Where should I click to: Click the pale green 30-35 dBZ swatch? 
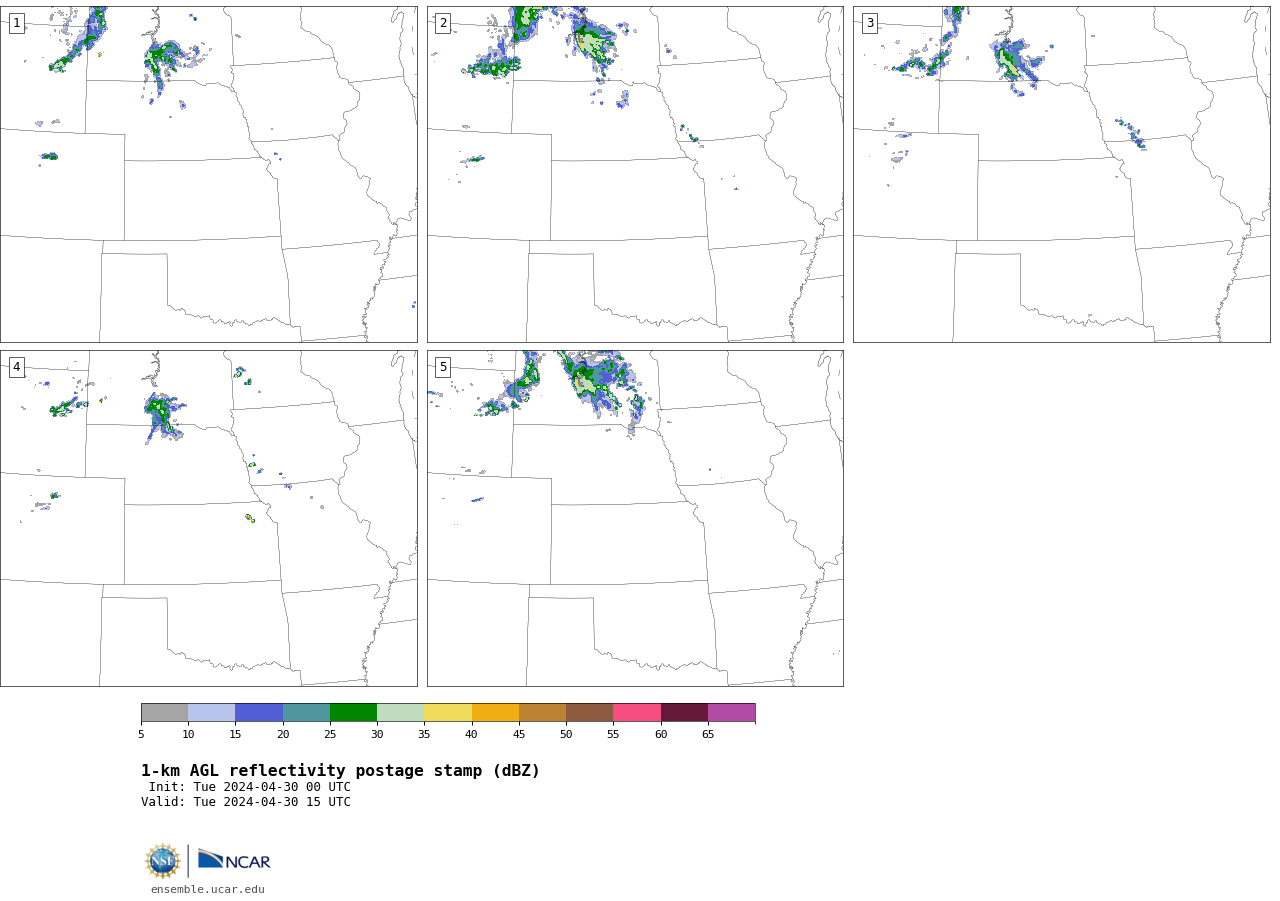[x=401, y=713]
